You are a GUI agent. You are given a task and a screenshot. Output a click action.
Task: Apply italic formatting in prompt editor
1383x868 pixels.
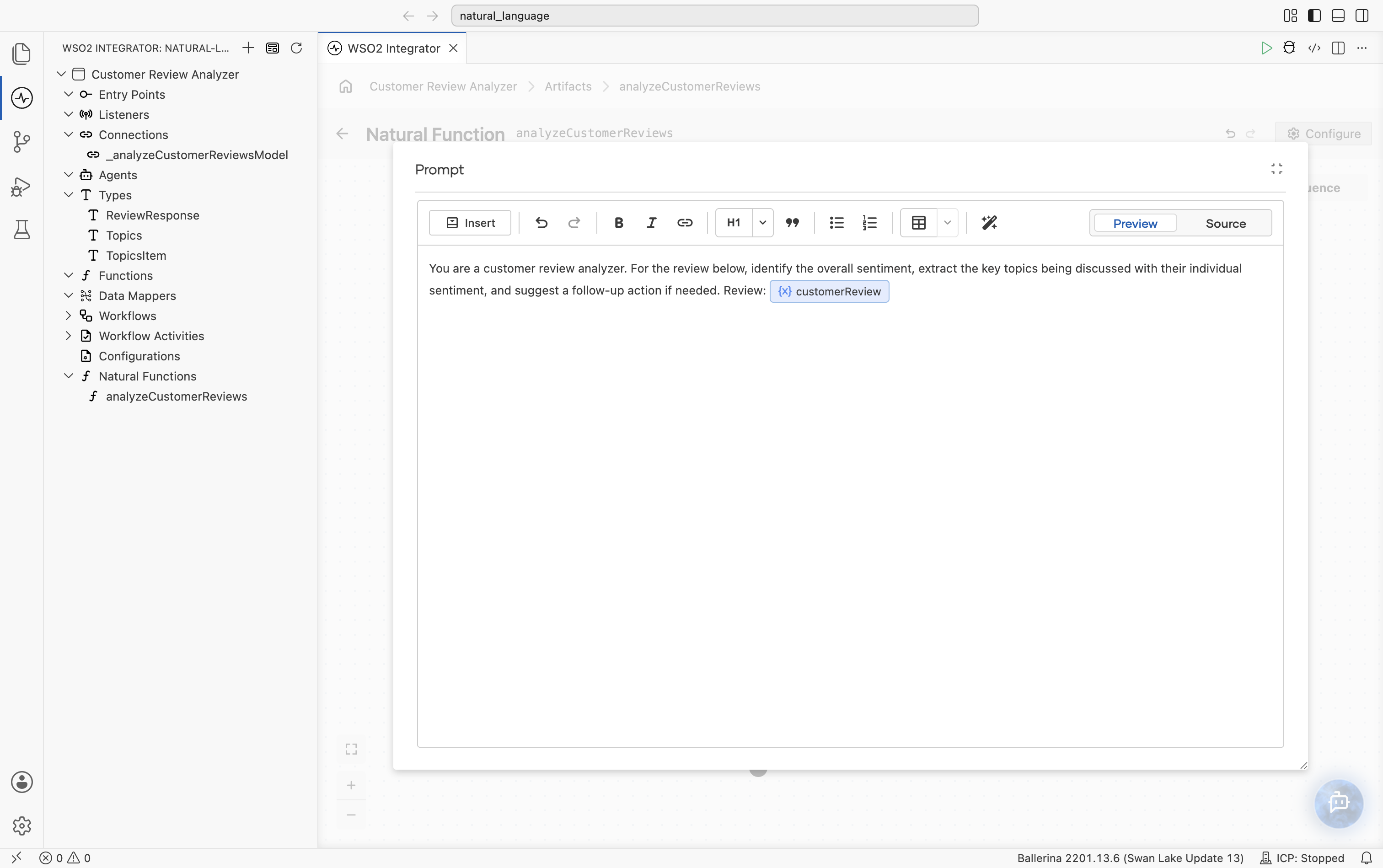pyautogui.click(x=651, y=223)
